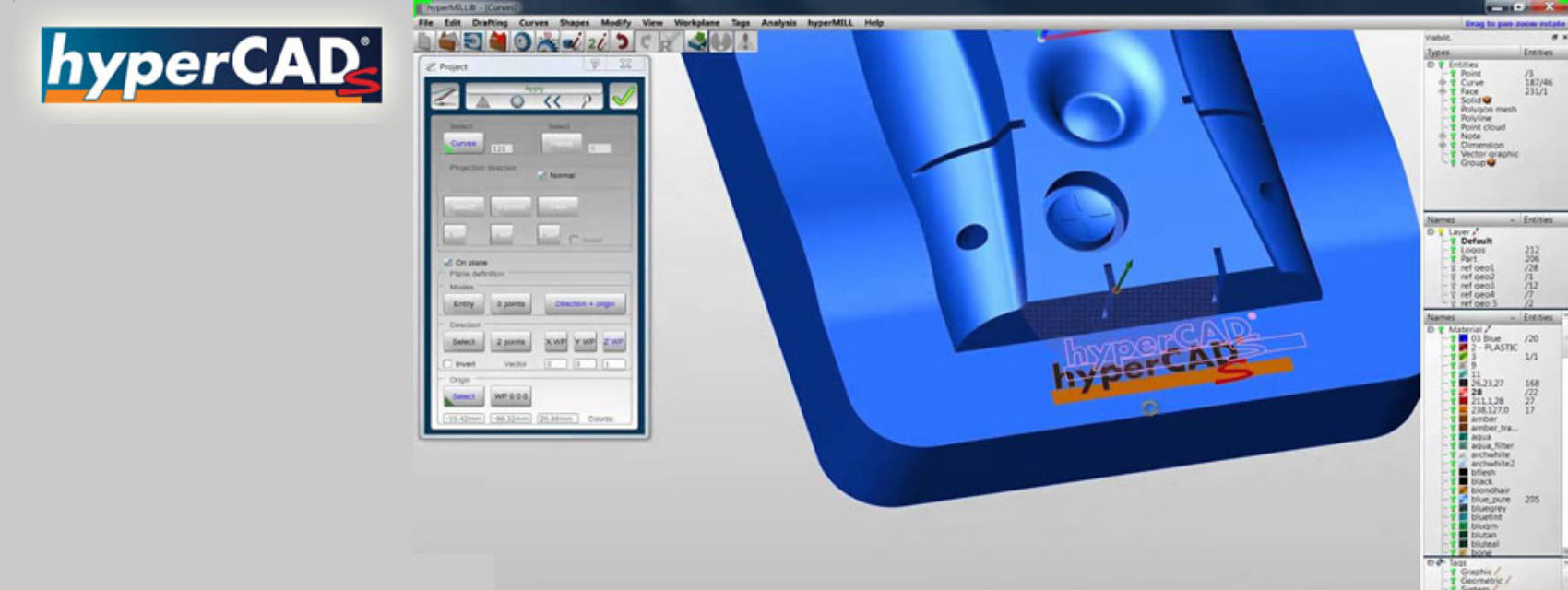Enable the 'Invert' checkbox

click(x=448, y=364)
